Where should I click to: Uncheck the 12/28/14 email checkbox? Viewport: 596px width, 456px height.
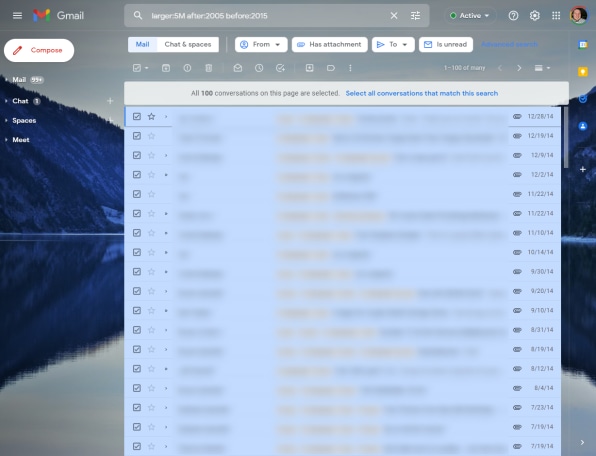point(137,116)
